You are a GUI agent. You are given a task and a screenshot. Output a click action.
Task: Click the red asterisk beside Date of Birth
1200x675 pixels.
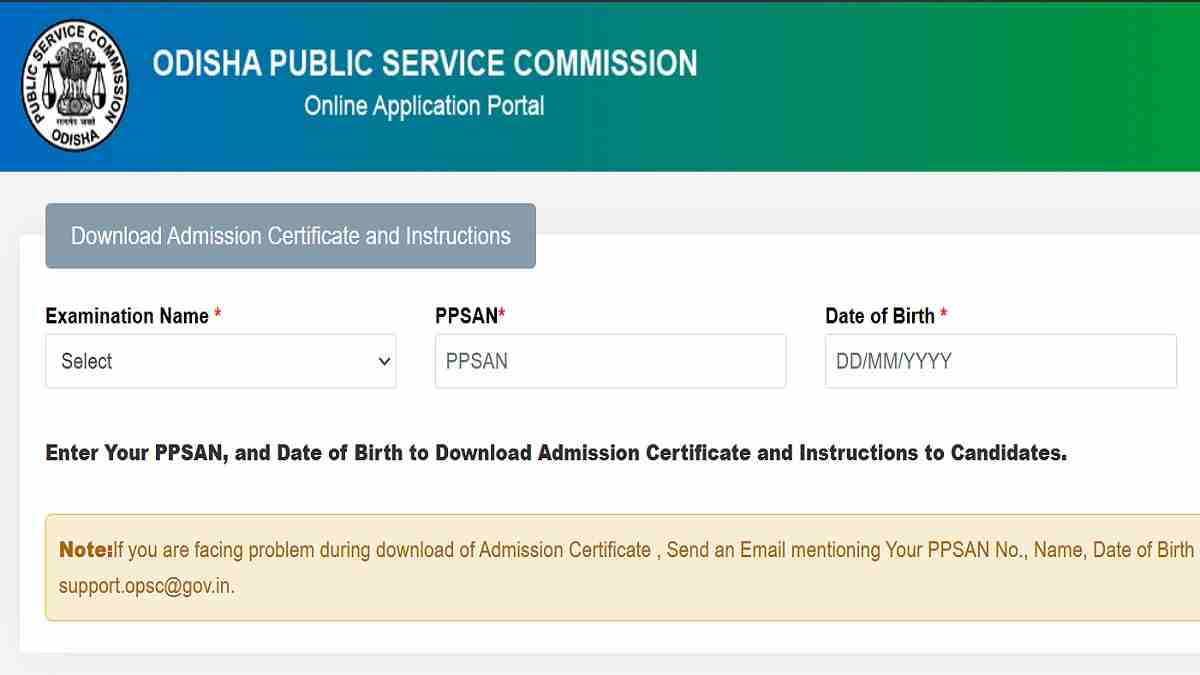944,314
